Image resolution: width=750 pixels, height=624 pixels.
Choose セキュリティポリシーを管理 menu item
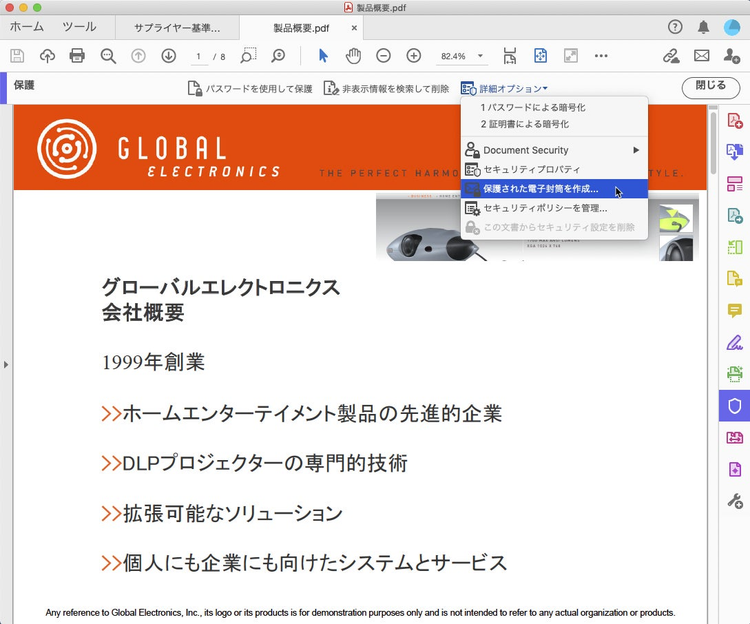pyautogui.click(x=554, y=208)
